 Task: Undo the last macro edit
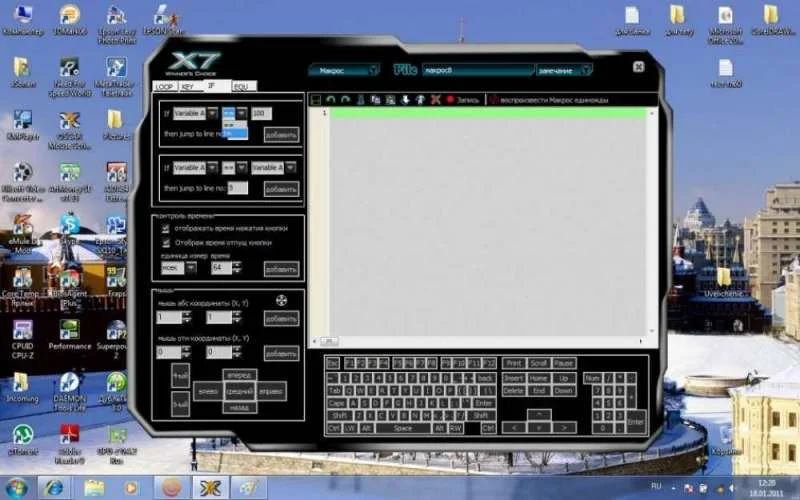pyautogui.click(x=331, y=99)
